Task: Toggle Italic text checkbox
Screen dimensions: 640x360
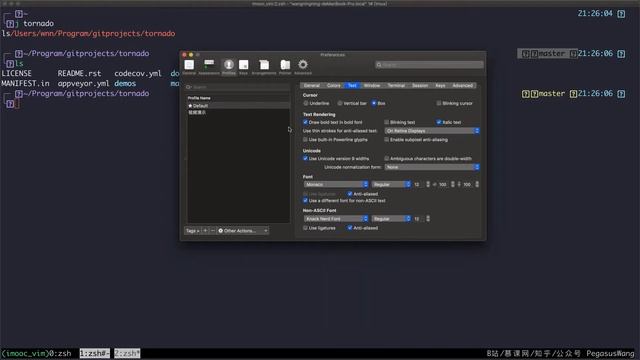Action: pos(439,122)
